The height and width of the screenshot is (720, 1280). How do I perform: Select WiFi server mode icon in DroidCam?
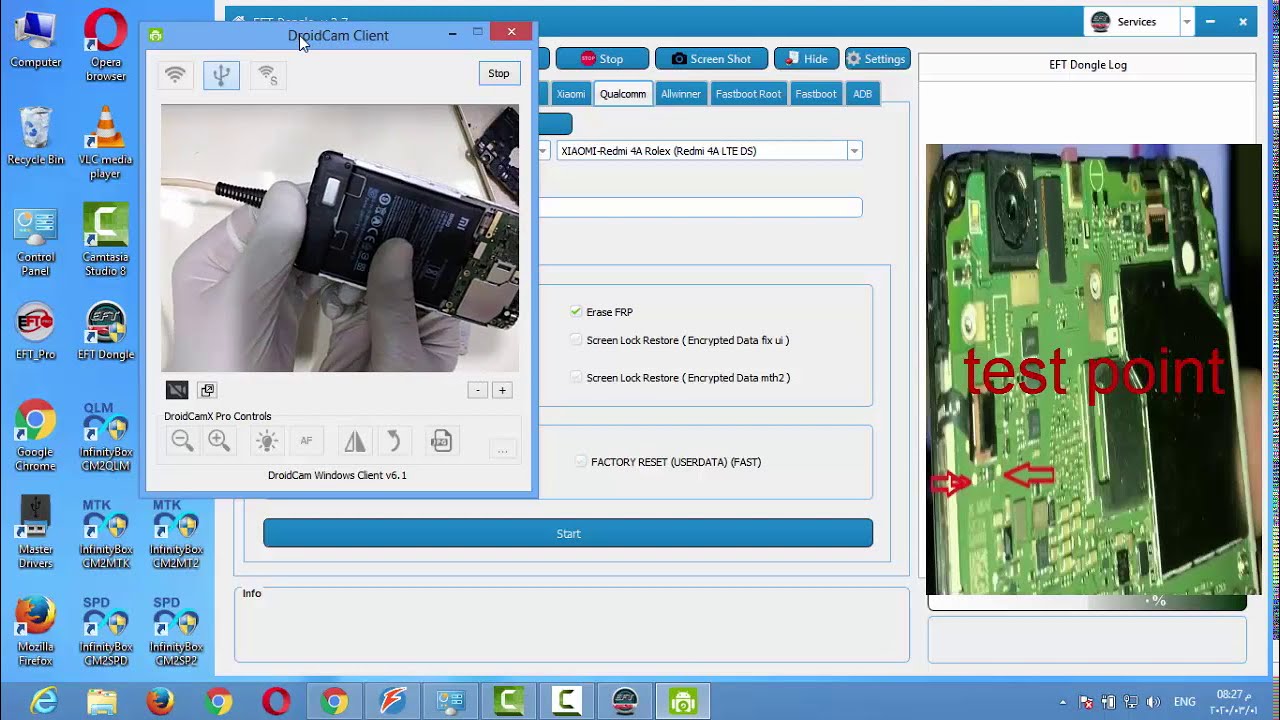coord(267,75)
